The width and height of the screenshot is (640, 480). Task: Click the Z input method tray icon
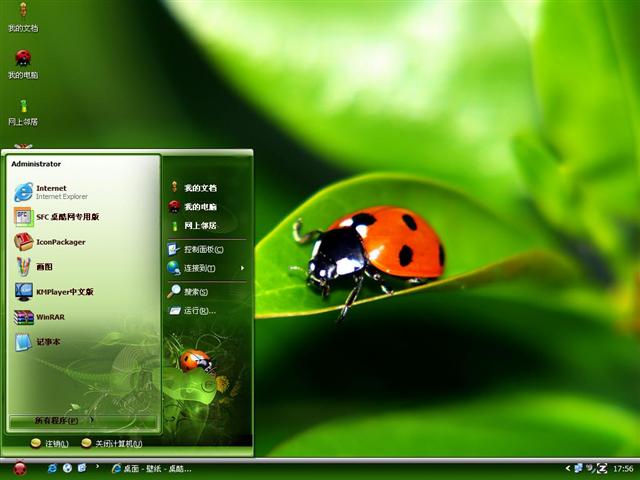(602, 468)
